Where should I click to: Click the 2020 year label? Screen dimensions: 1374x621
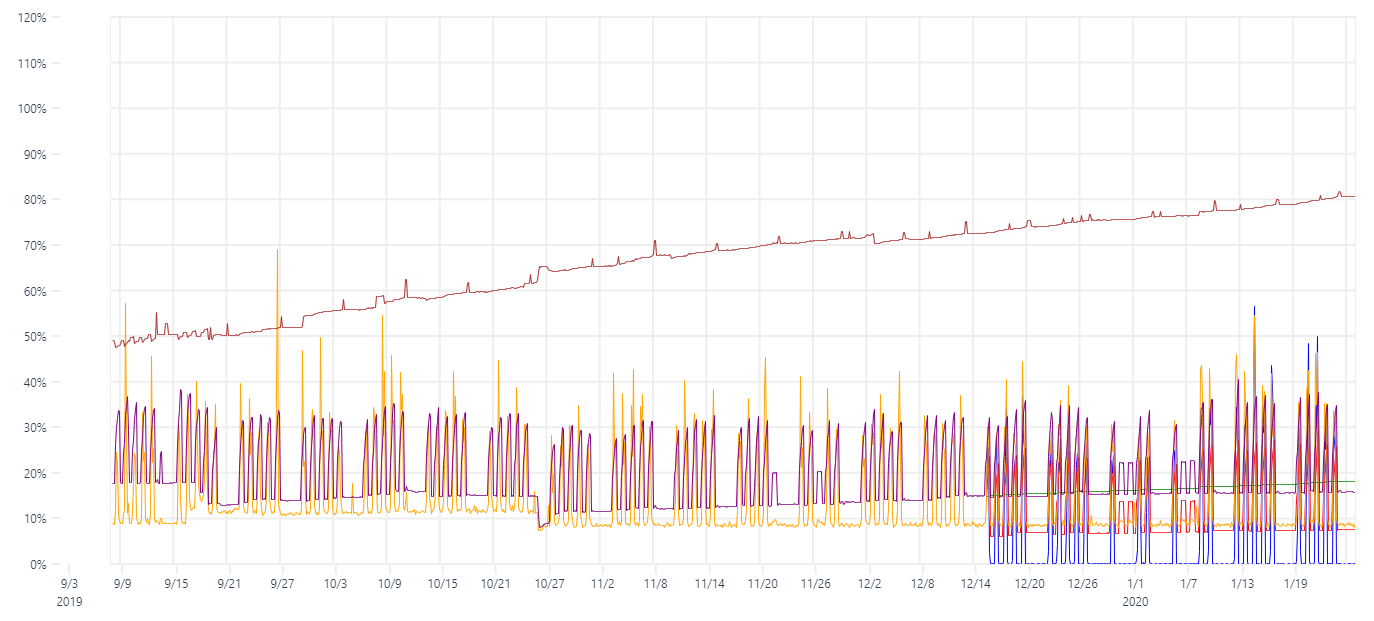(1135, 600)
